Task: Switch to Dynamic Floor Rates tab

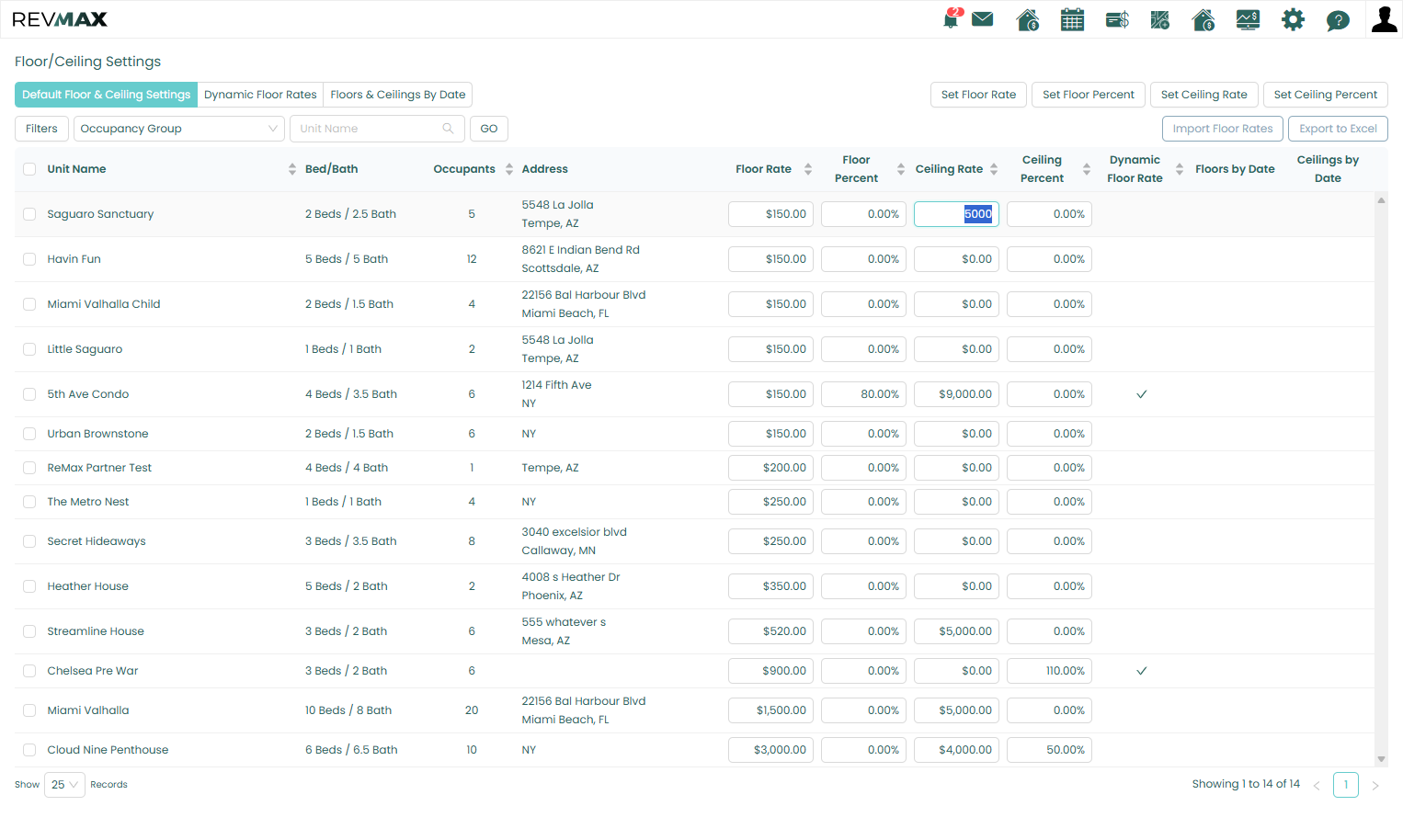Action: (260, 95)
